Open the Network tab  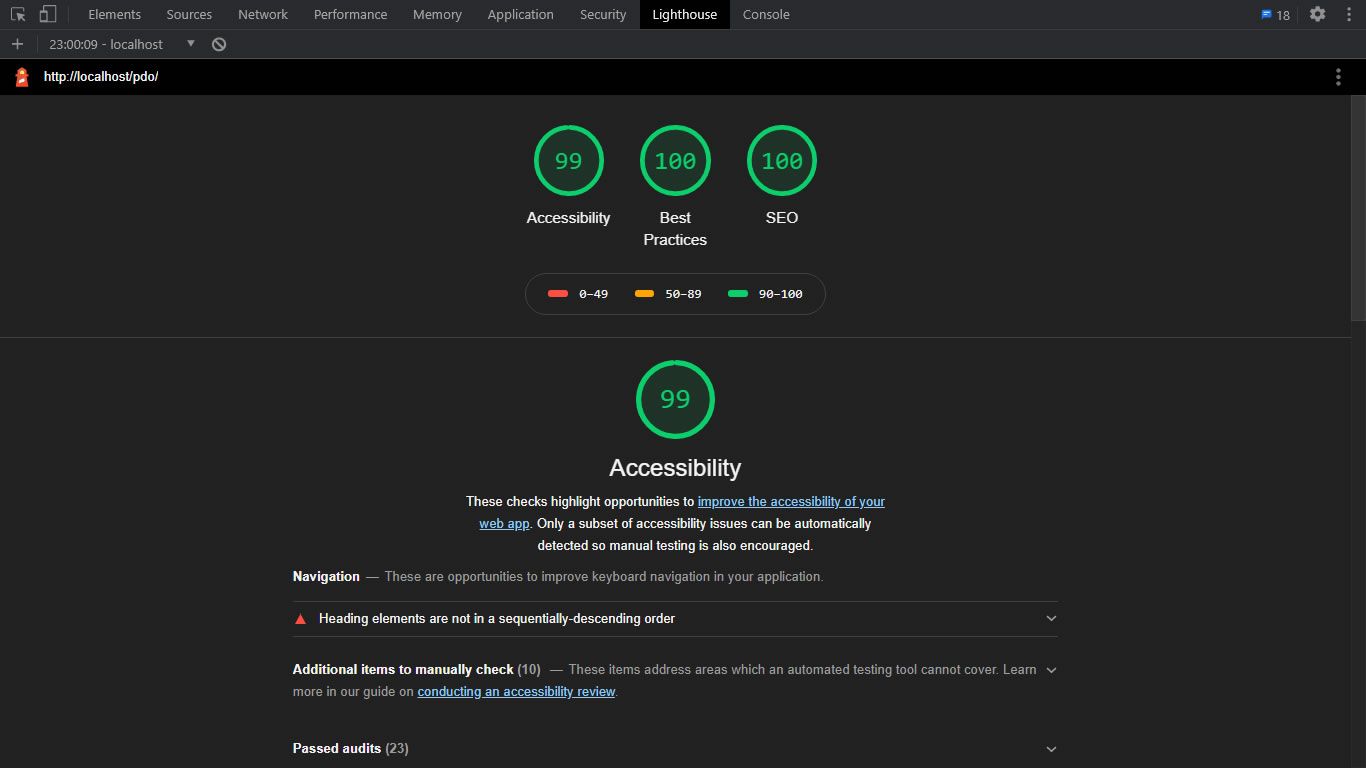pos(263,14)
